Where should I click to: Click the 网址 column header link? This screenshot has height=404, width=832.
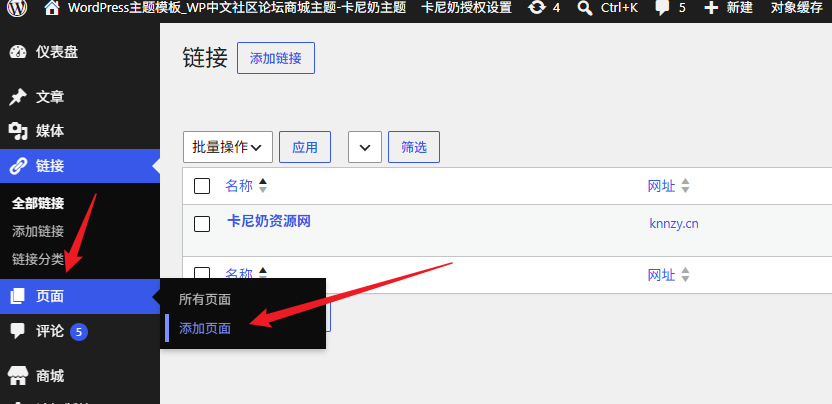pos(662,186)
